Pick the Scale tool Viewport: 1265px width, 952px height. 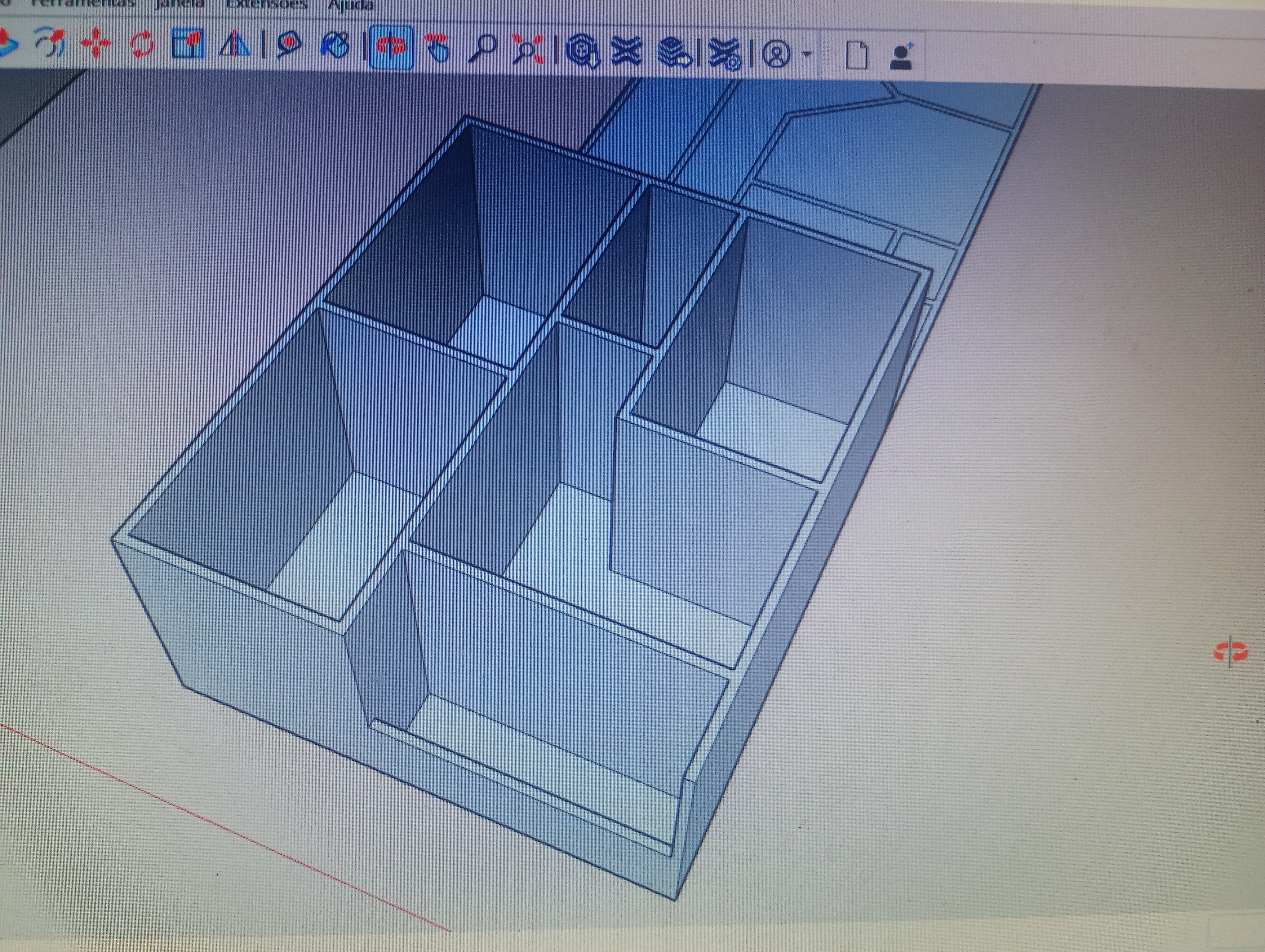(x=188, y=44)
